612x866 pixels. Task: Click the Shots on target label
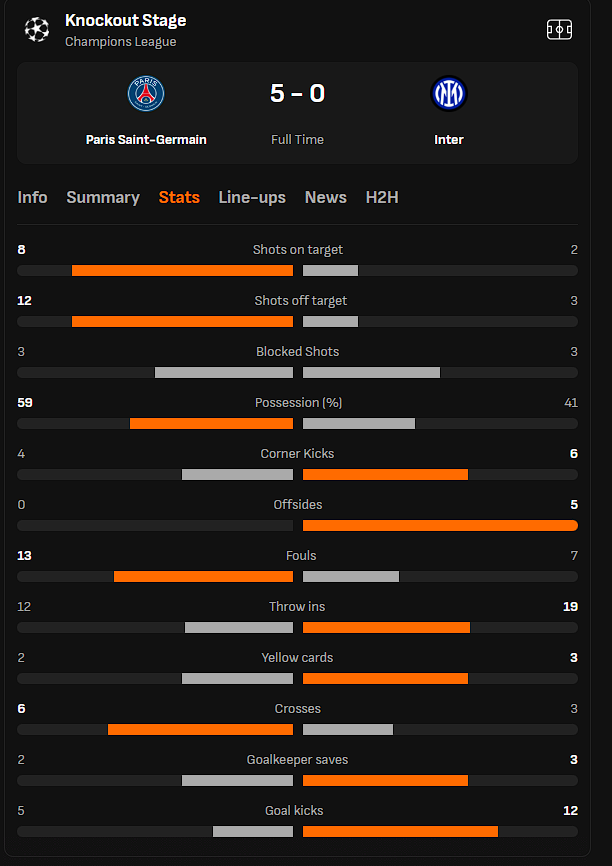coord(298,250)
